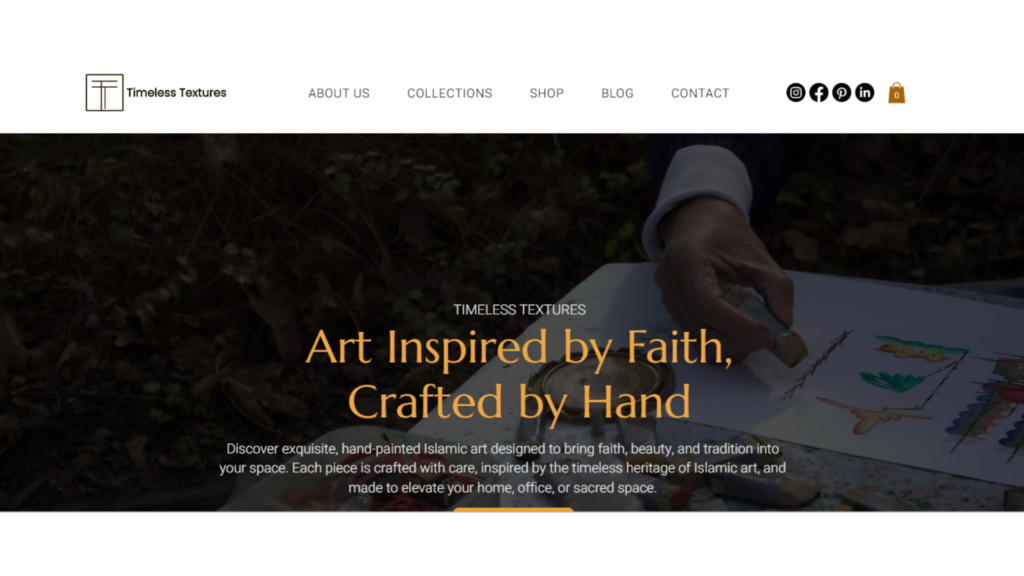Viewport: 1024px width, 576px height.
Task: Open the COLLECTIONS menu item
Action: click(x=450, y=93)
